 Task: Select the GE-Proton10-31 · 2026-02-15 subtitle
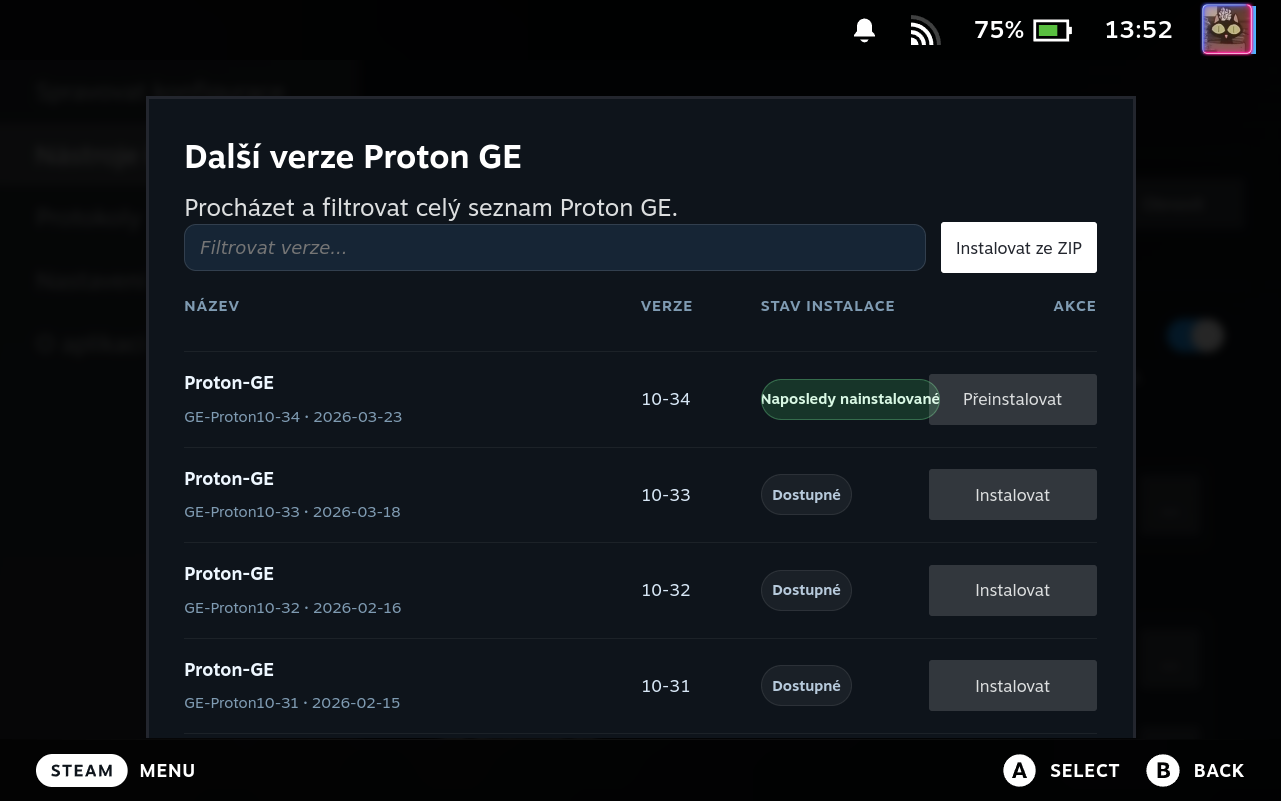tap(292, 703)
